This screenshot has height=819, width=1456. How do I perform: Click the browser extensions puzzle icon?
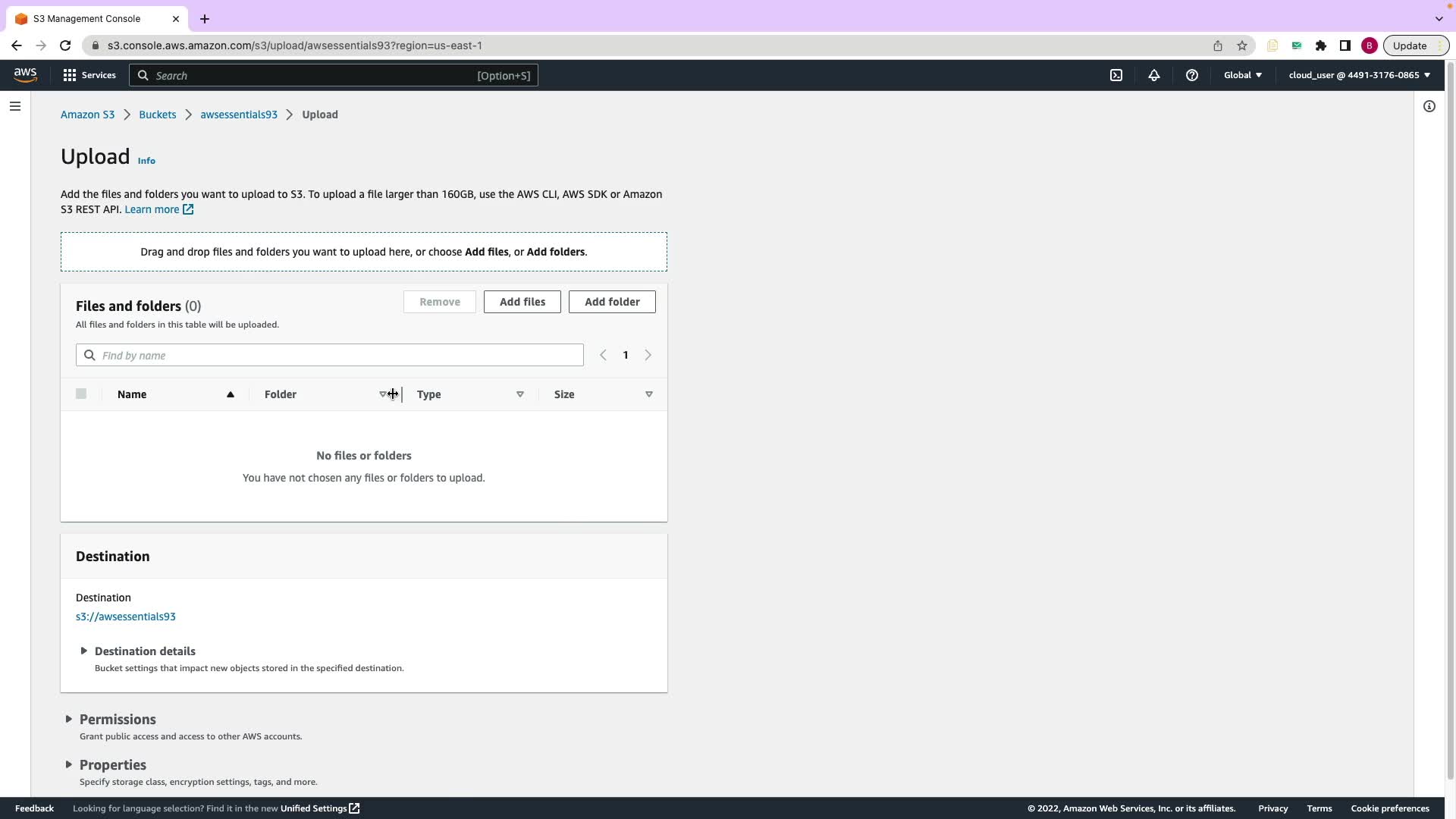tap(1320, 45)
